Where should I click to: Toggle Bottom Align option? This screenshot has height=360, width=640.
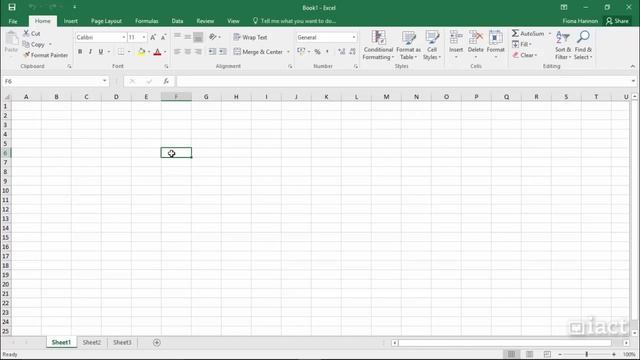[198, 37]
